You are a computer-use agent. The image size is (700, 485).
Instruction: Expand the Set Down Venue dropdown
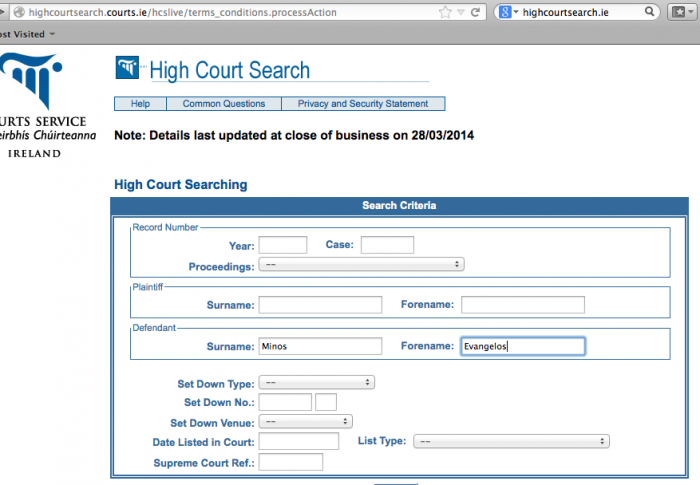(305, 422)
